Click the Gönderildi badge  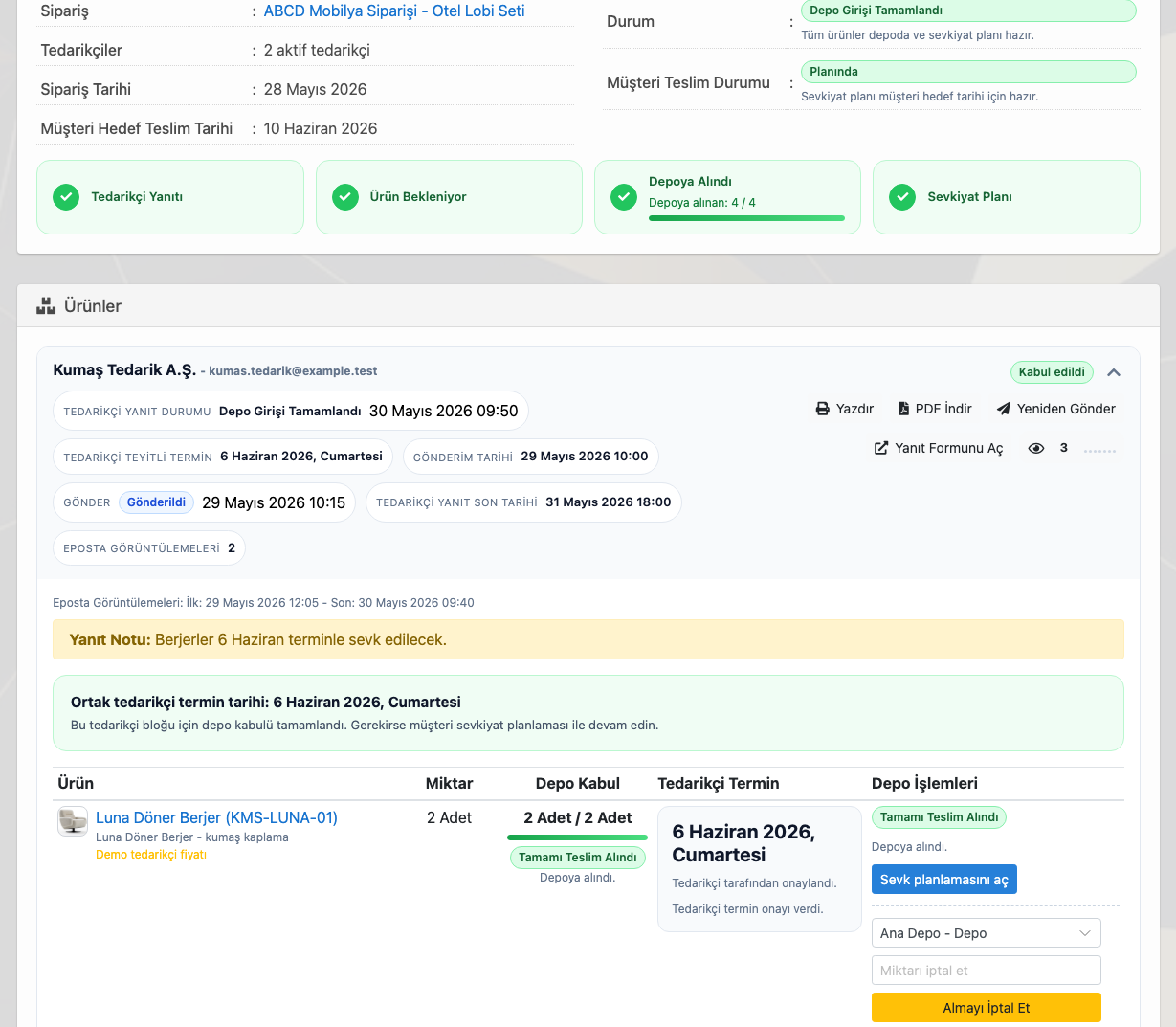pos(156,502)
